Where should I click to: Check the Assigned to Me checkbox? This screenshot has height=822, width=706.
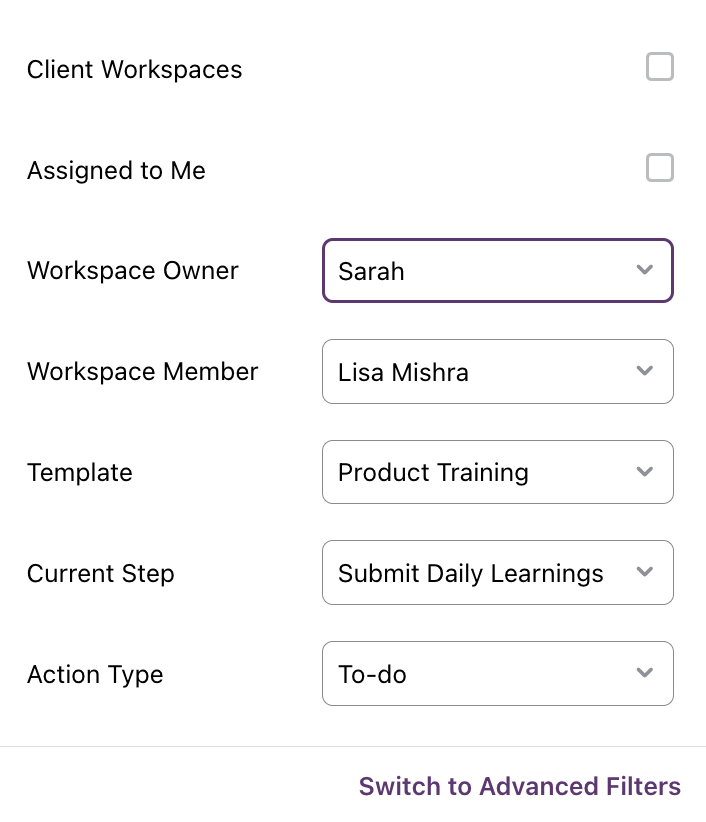[x=659, y=168]
